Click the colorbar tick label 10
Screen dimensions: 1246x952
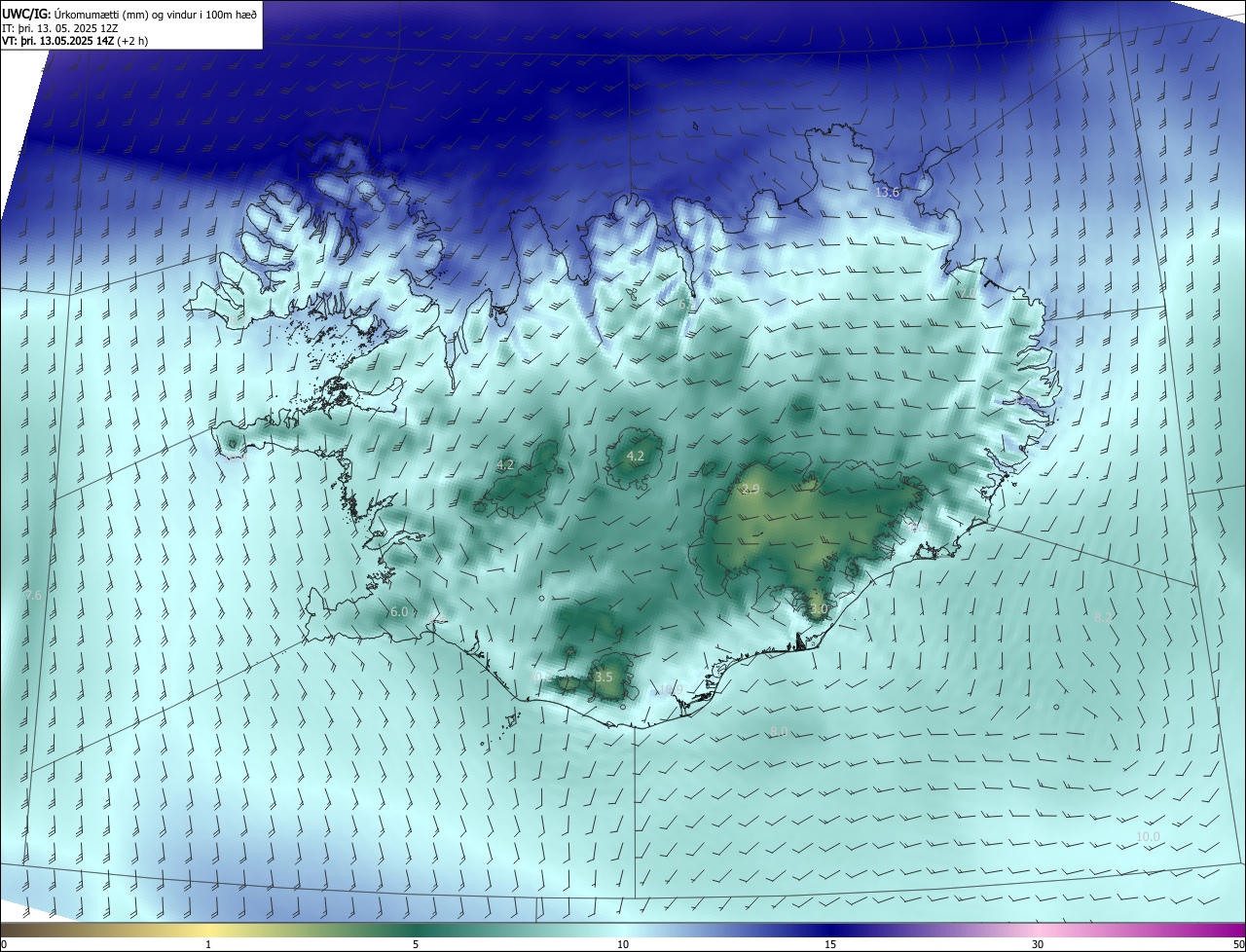pos(623,944)
